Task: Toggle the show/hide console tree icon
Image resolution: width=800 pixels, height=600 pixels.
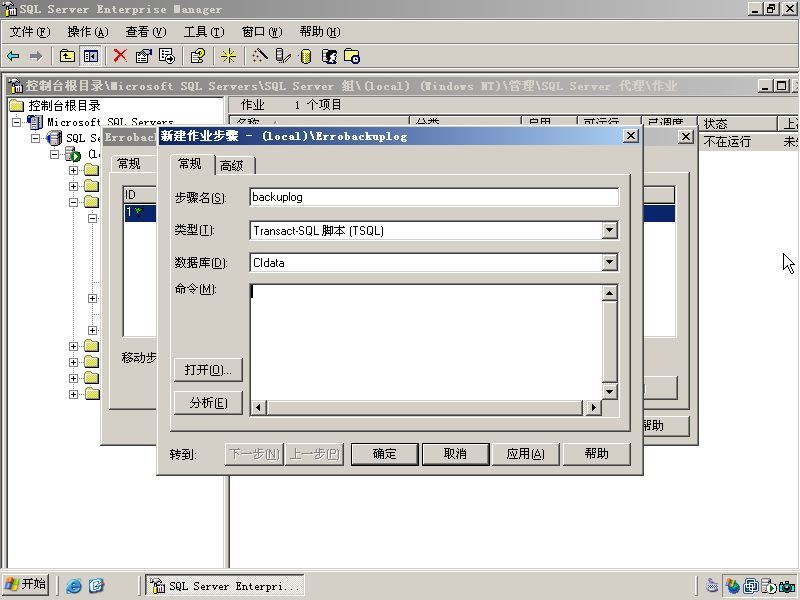Action: [91, 56]
